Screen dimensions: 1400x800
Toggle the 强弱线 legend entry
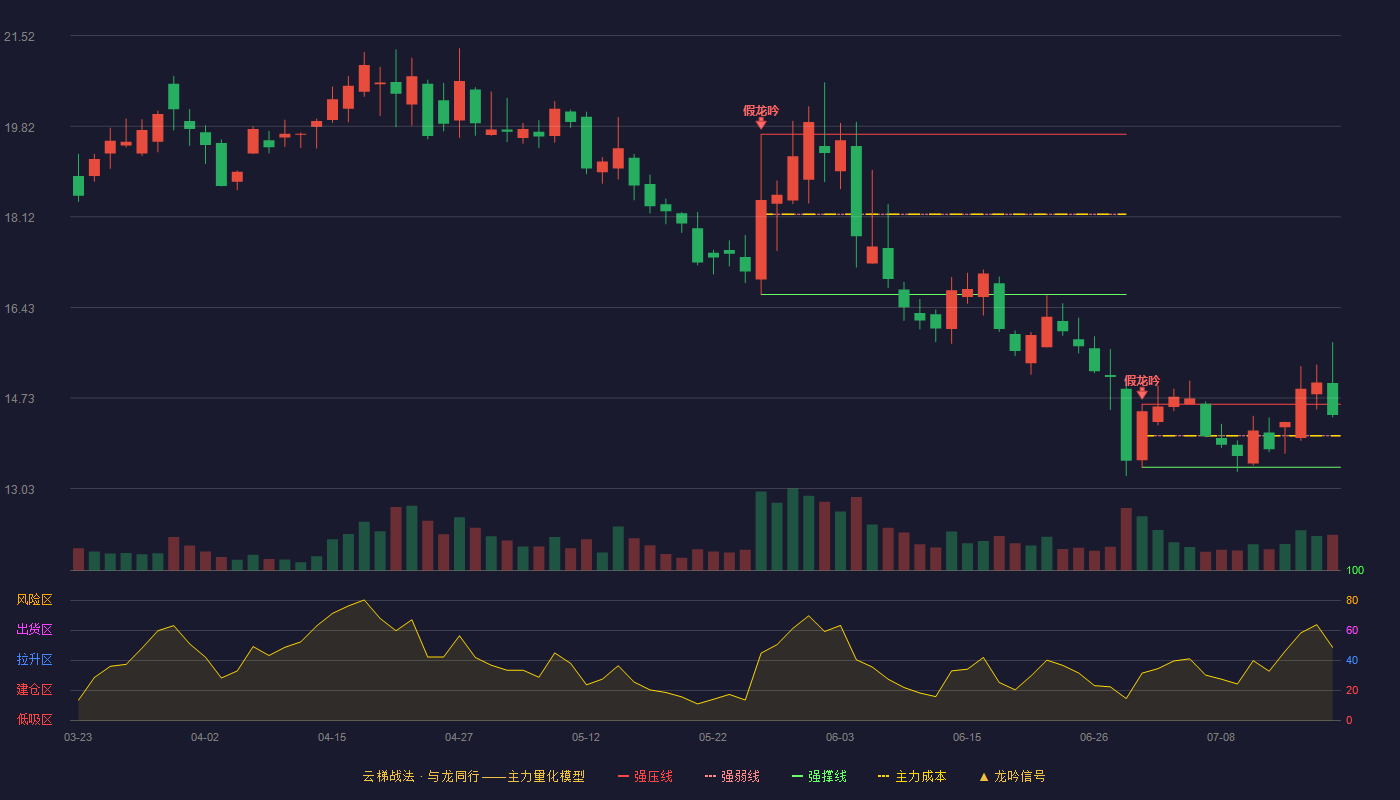[x=732, y=776]
